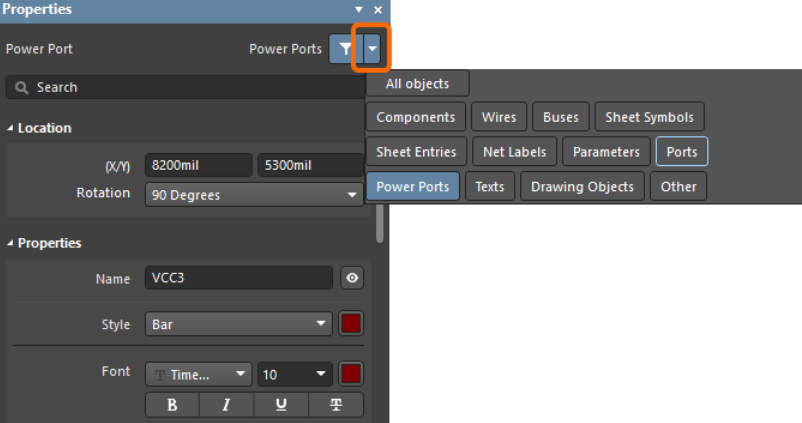Click the selection filter funnel icon
The height and width of the screenshot is (423, 802).
(346, 49)
